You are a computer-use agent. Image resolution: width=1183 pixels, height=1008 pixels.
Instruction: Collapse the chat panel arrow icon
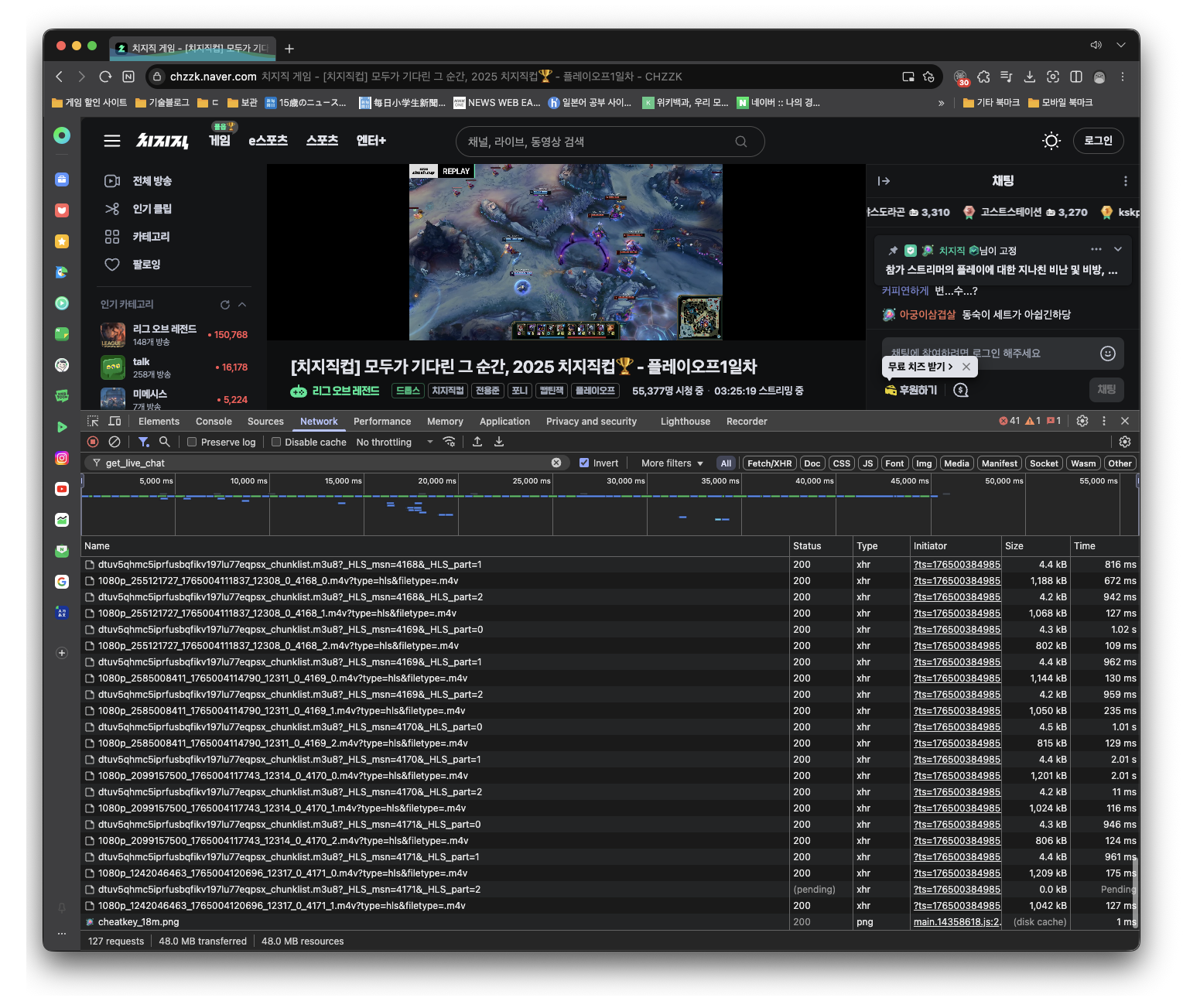pos(884,181)
